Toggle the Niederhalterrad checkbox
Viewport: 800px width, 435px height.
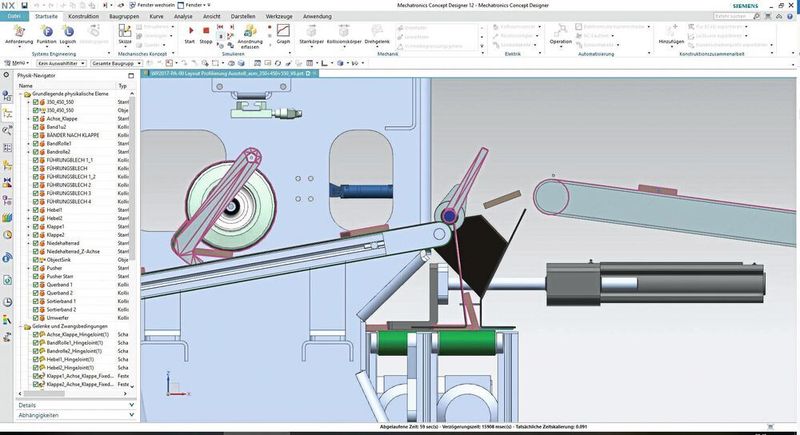point(36,243)
